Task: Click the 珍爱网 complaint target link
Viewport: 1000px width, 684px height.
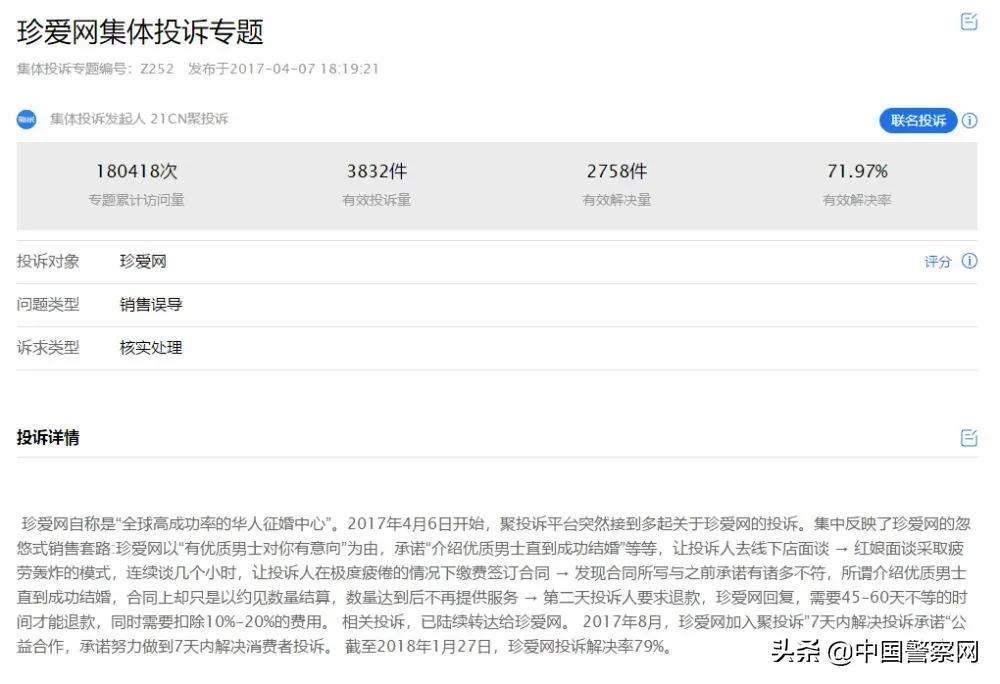Action: tap(144, 261)
